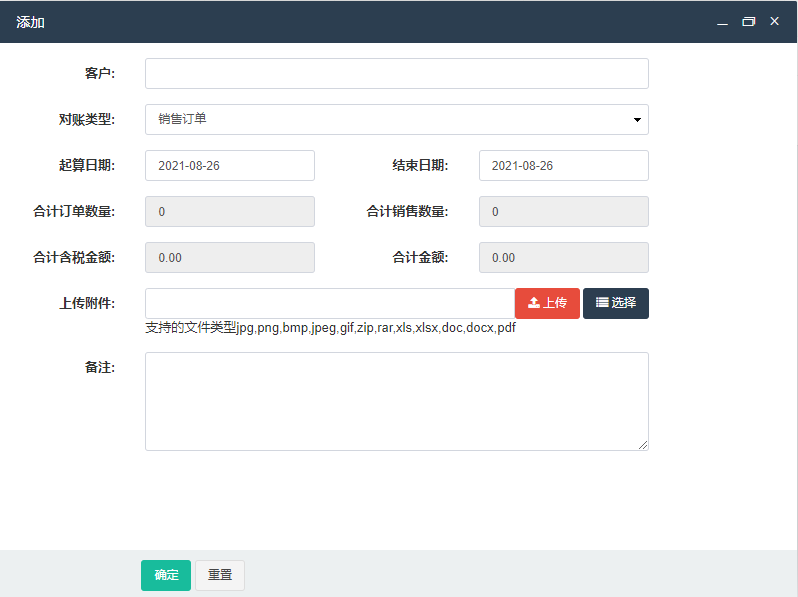
Task: Confirm with the green 确定 button
Action: [x=166, y=575]
